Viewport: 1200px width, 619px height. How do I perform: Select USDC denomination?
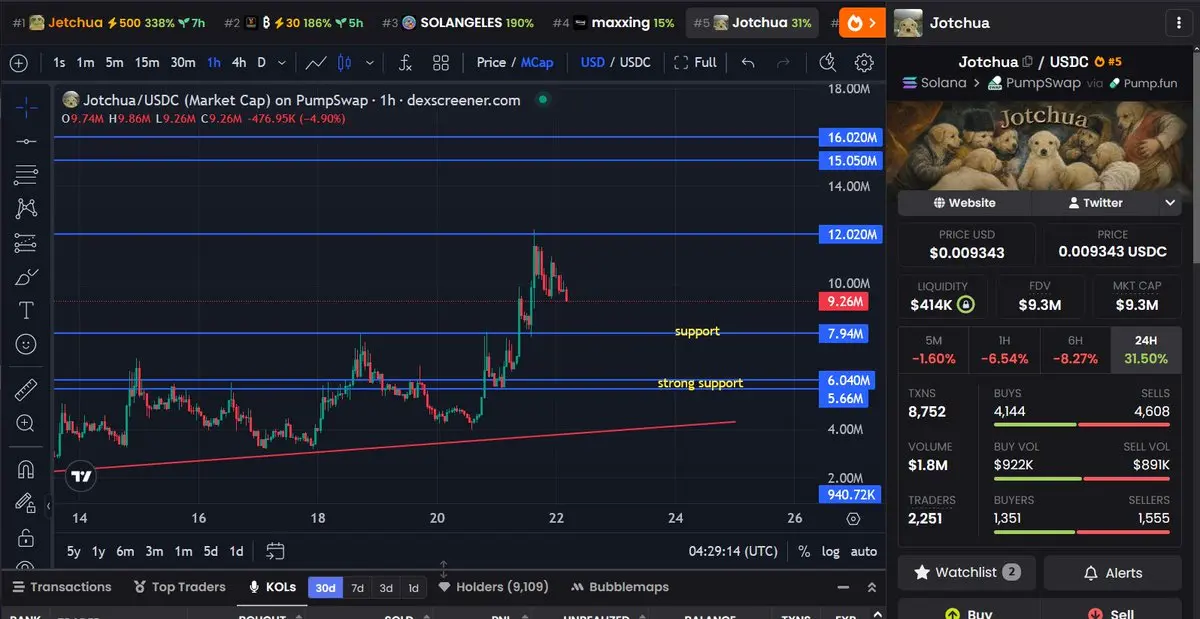[635, 62]
